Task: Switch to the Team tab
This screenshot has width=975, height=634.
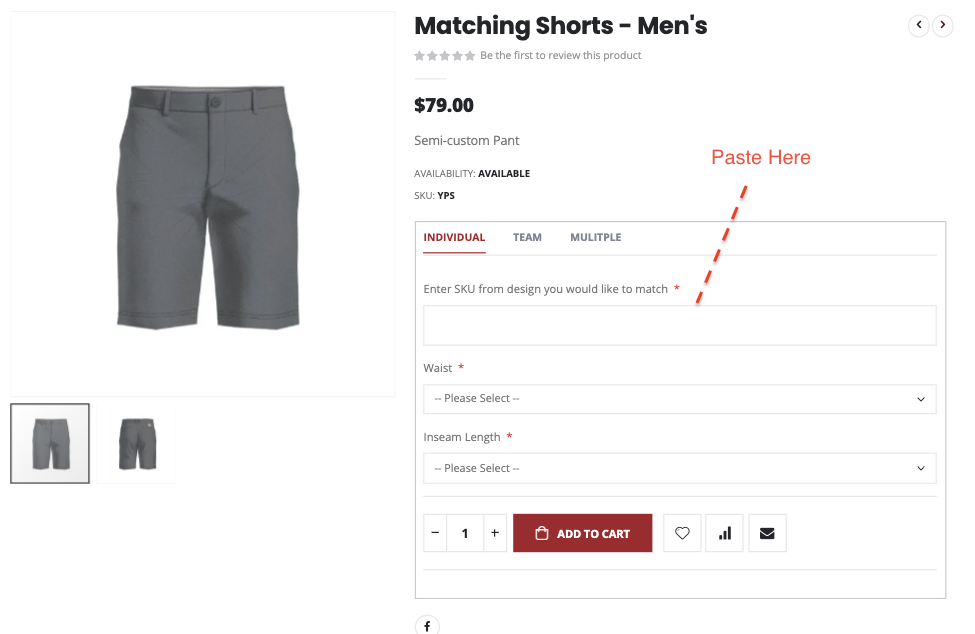Action: point(527,237)
